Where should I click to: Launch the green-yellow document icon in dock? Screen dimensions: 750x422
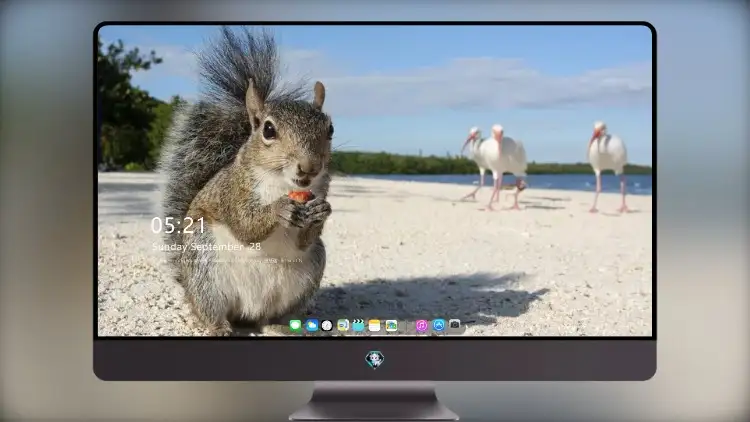tap(343, 326)
